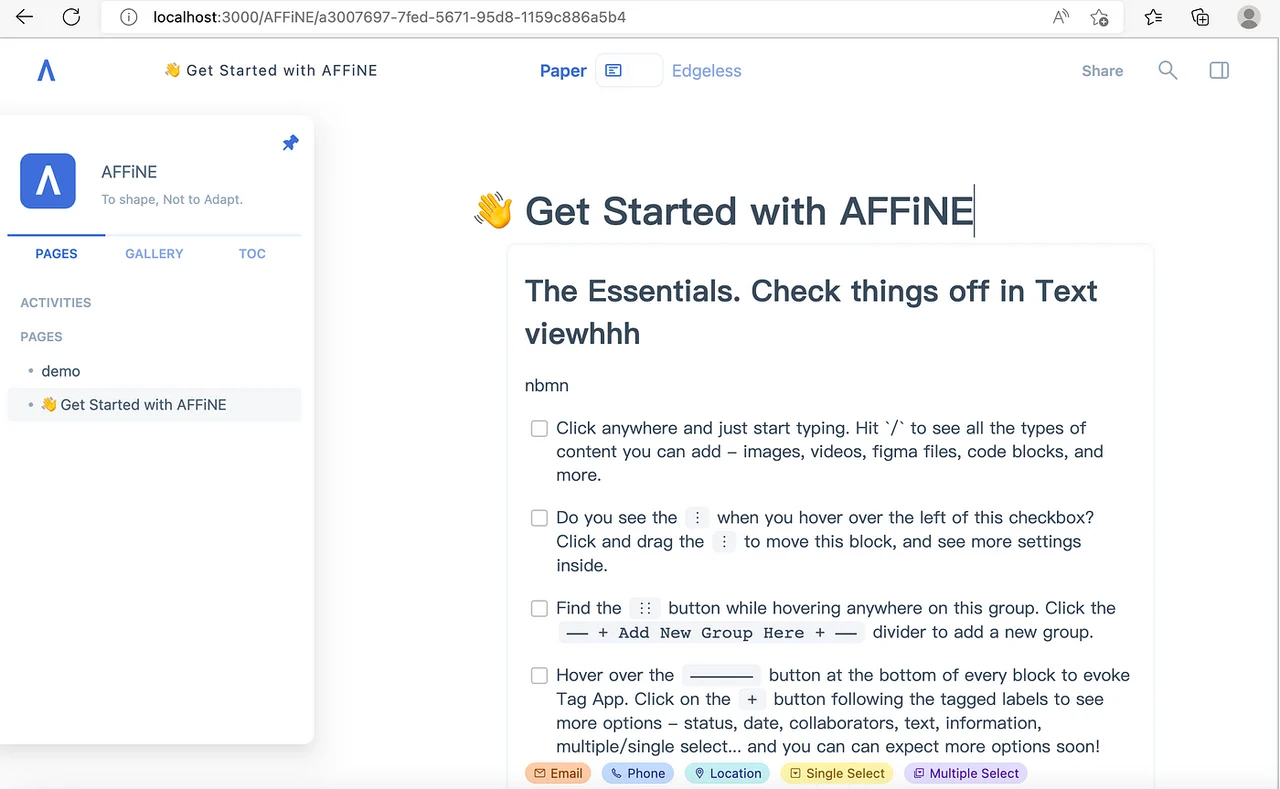Click the PAGES section heading
Image resolution: width=1280 pixels, height=789 pixels.
pyautogui.click(x=42, y=337)
